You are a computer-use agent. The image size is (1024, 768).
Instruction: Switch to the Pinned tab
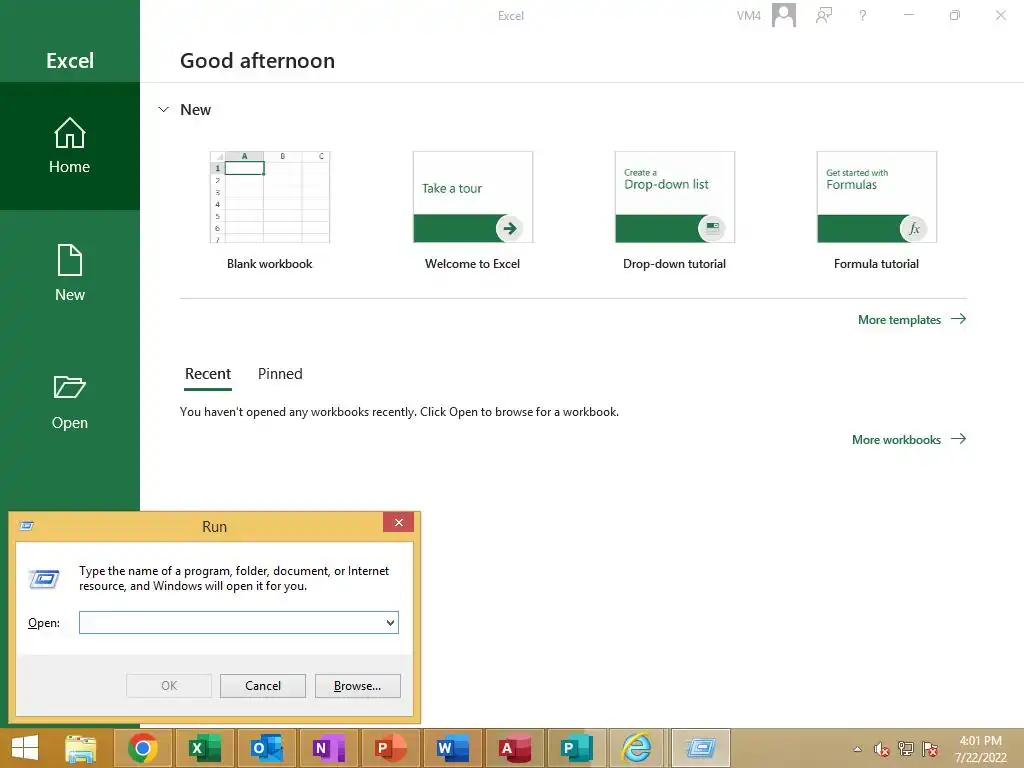pyautogui.click(x=280, y=374)
